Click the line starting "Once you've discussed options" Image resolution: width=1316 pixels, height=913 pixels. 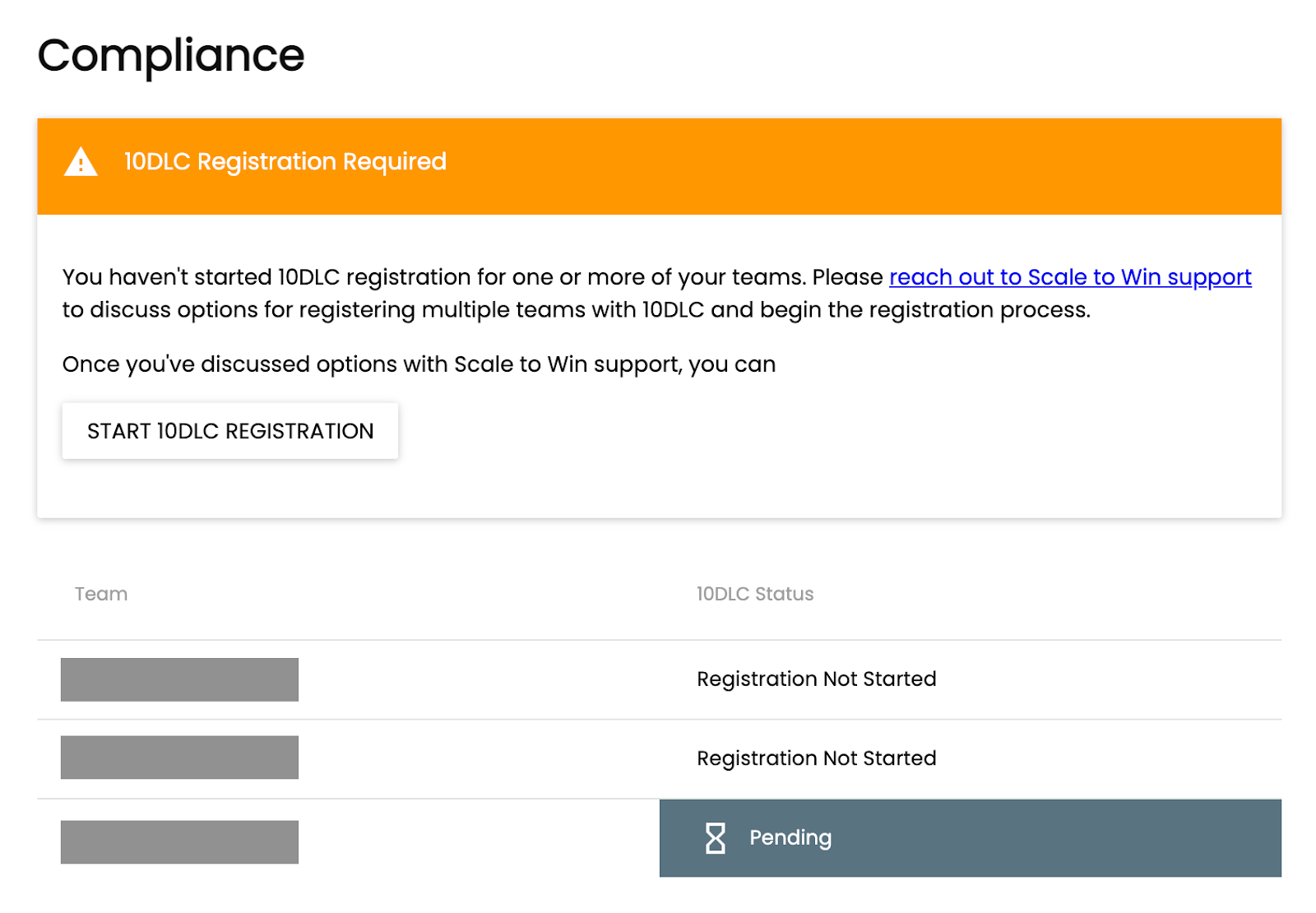419,364
